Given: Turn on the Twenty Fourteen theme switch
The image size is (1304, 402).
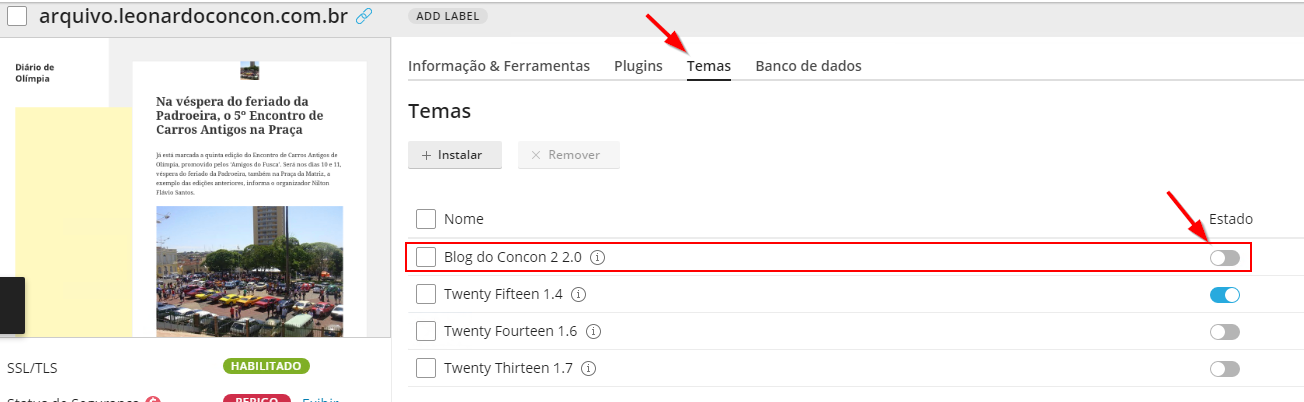Looking at the screenshot, I should 1224,331.
